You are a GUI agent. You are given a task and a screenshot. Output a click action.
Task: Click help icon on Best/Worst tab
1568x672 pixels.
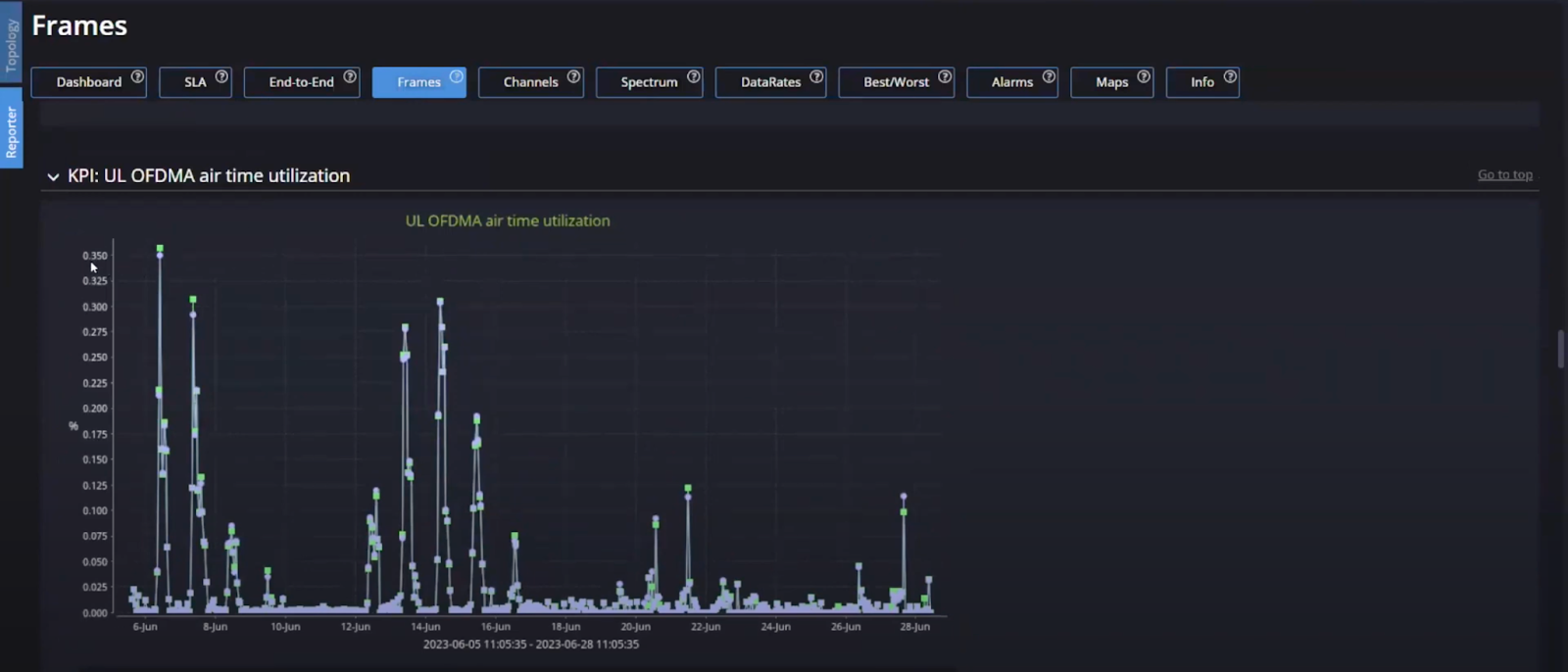(x=944, y=76)
